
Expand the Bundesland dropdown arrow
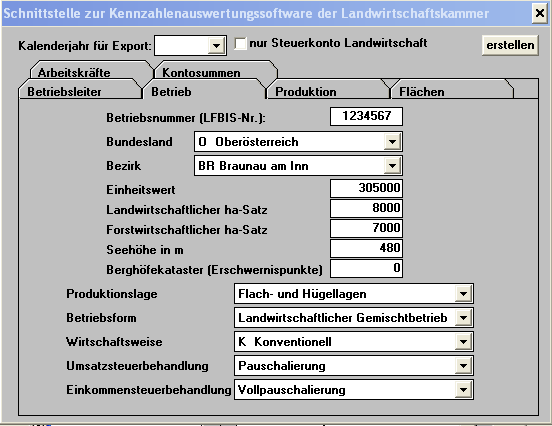point(392,142)
